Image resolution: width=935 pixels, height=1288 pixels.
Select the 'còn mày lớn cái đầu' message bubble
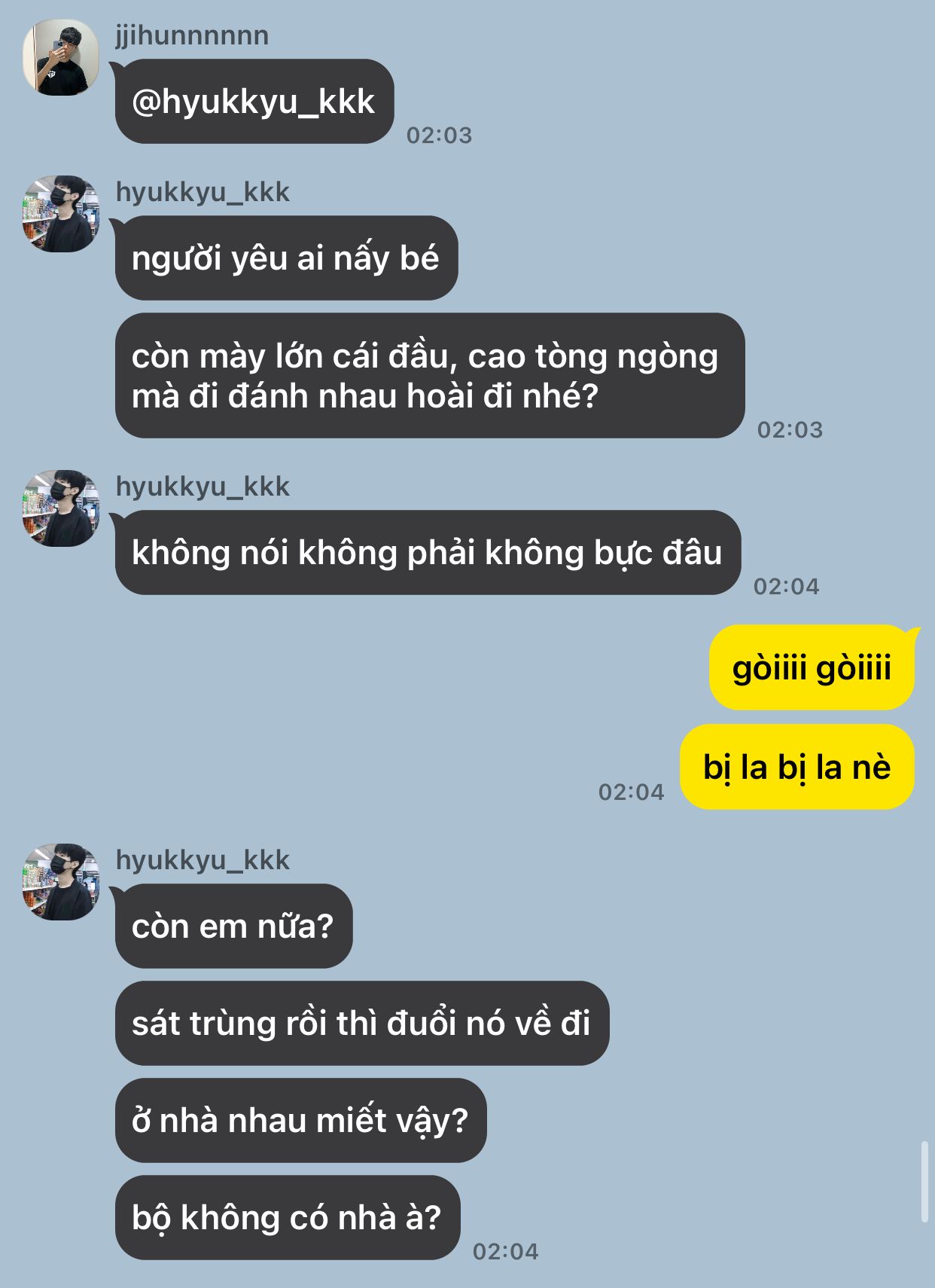430,376
